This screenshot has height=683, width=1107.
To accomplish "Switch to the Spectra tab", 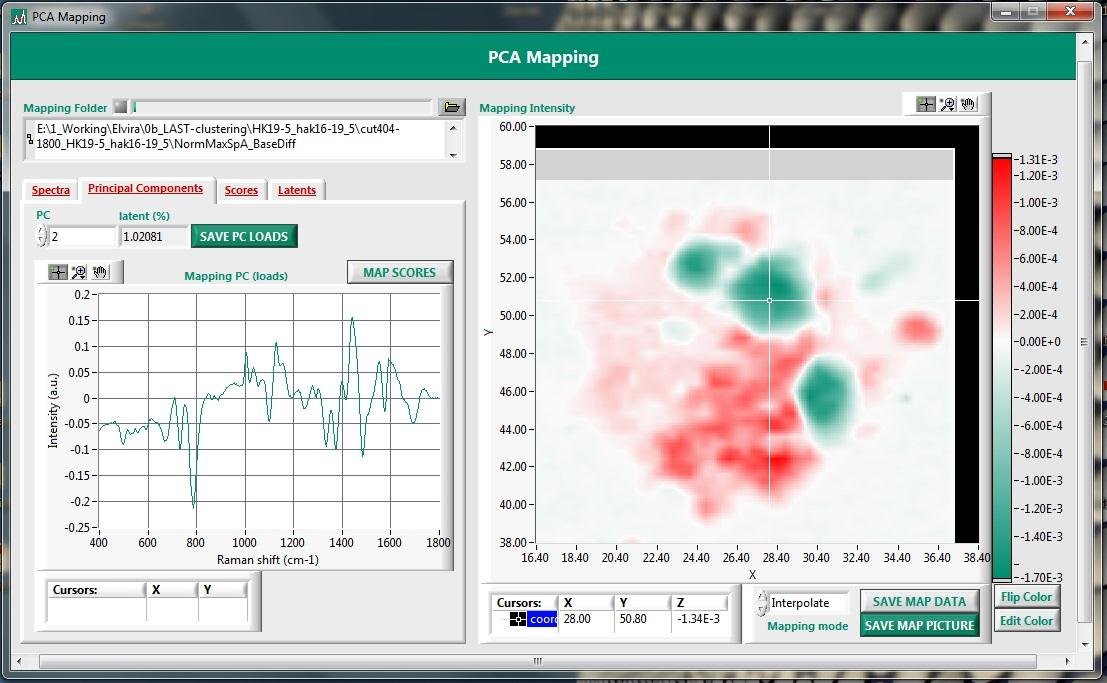I will [x=50, y=190].
